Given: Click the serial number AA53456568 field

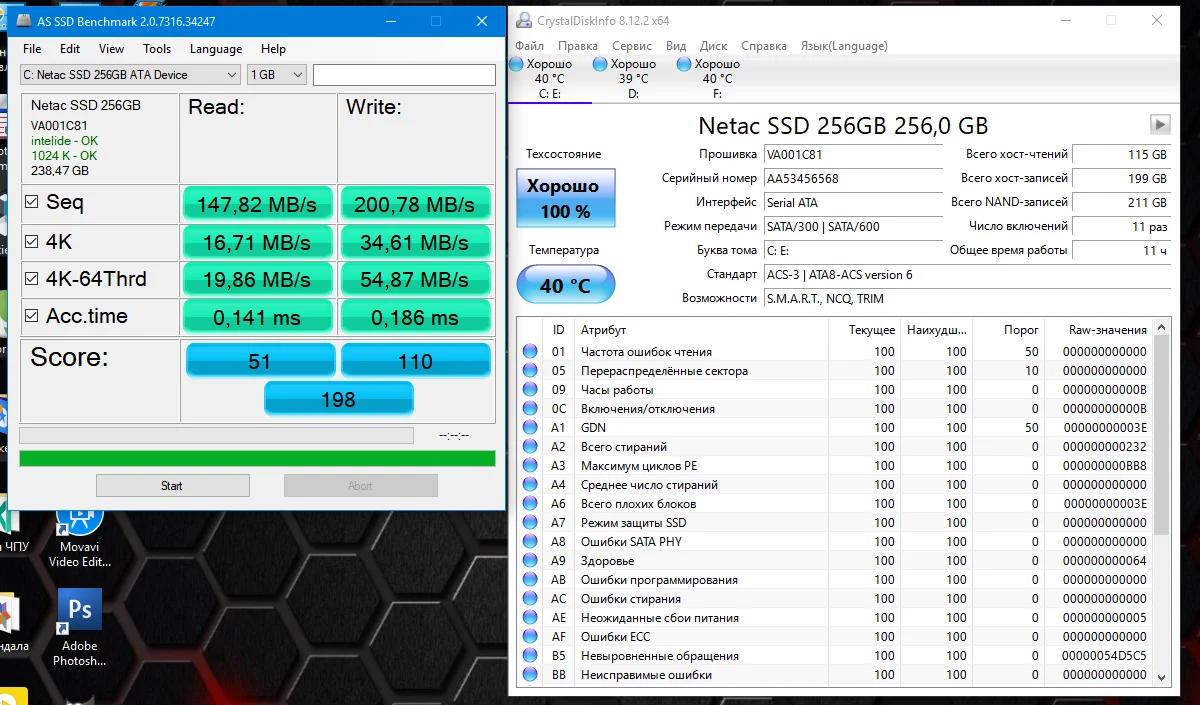Looking at the screenshot, I should point(853,179).
